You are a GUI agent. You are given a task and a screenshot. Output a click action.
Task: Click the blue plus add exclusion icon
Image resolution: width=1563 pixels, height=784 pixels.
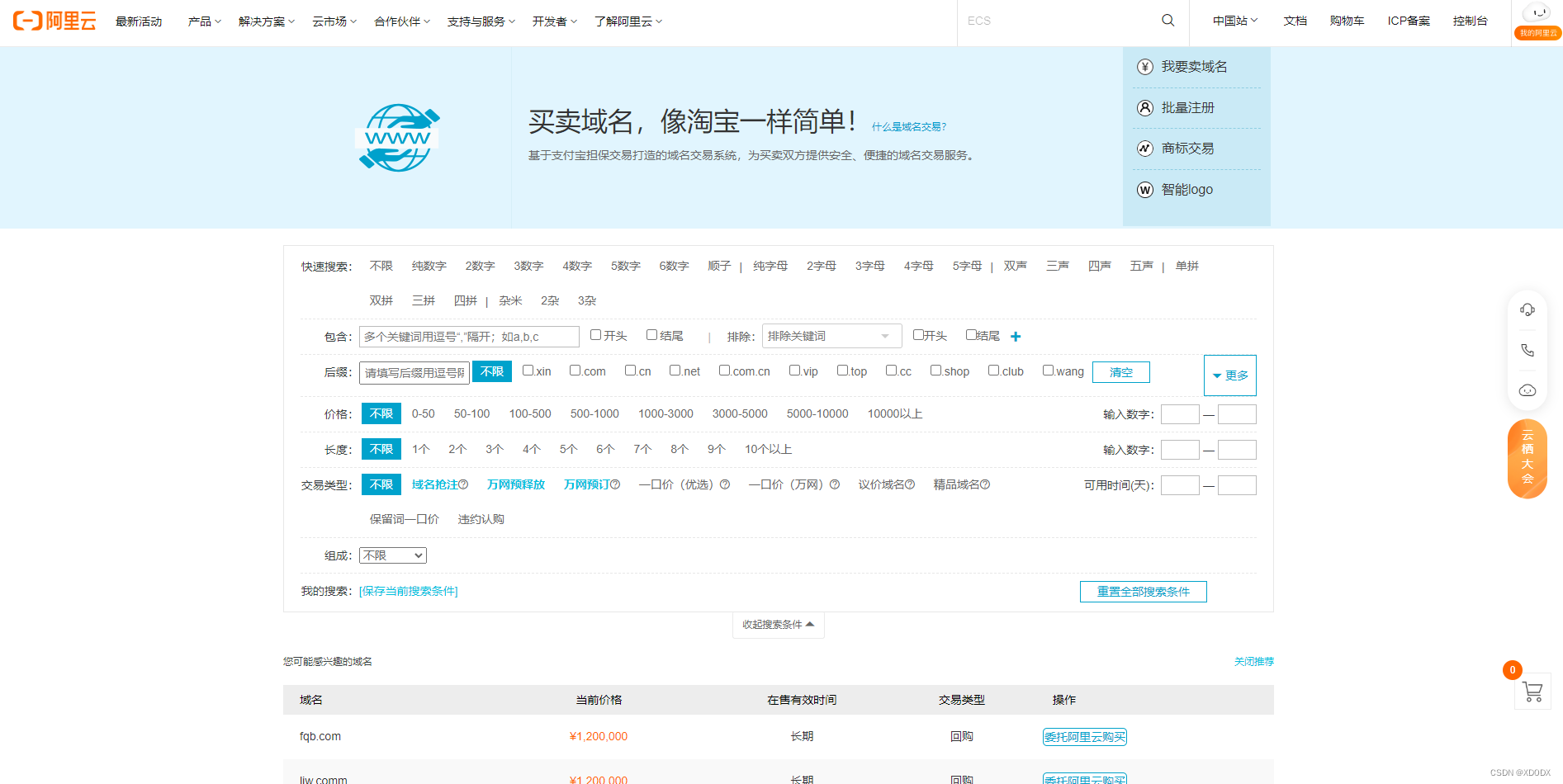coord(1016,337)
